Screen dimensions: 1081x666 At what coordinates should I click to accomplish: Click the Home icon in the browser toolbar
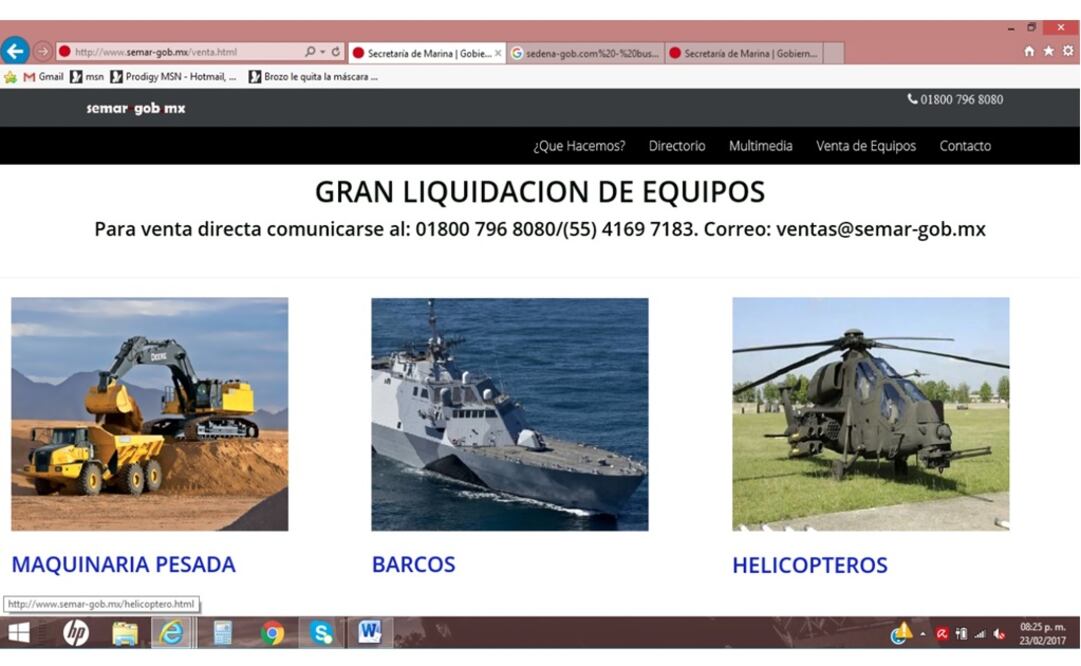point(1030,53)
